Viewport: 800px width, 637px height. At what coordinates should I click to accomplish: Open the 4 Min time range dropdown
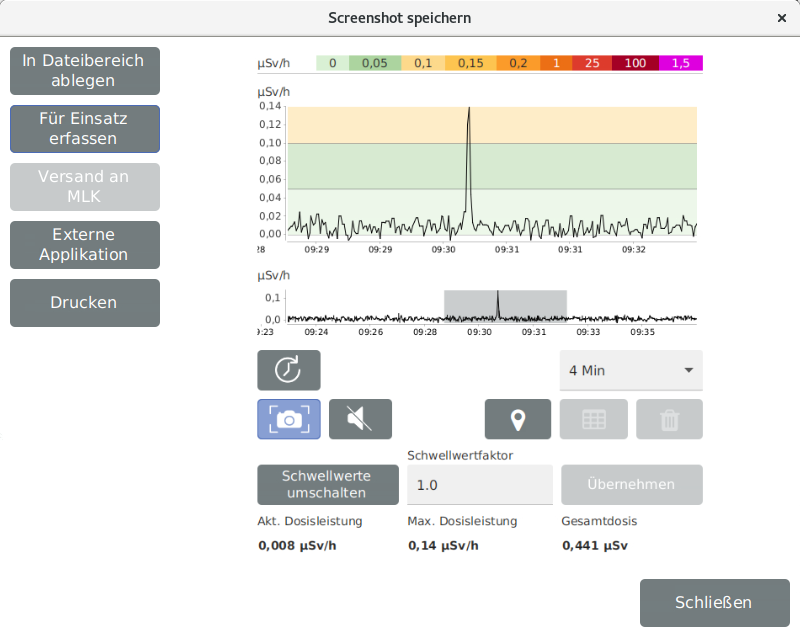coord(631,370)
